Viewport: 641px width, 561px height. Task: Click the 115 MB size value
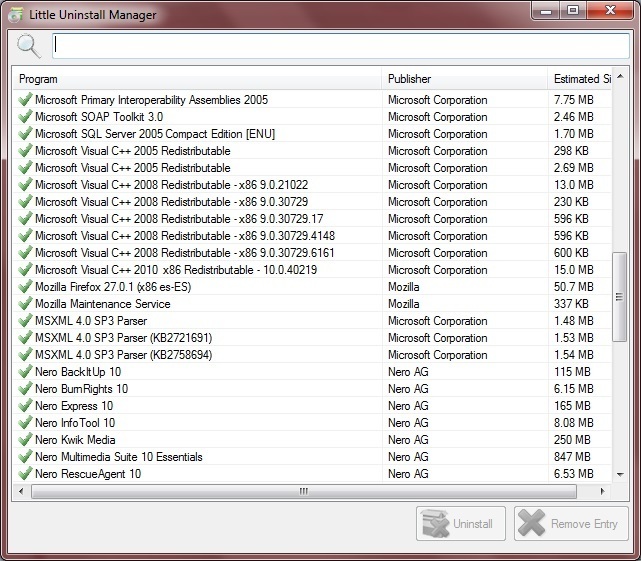coord(572,372)
